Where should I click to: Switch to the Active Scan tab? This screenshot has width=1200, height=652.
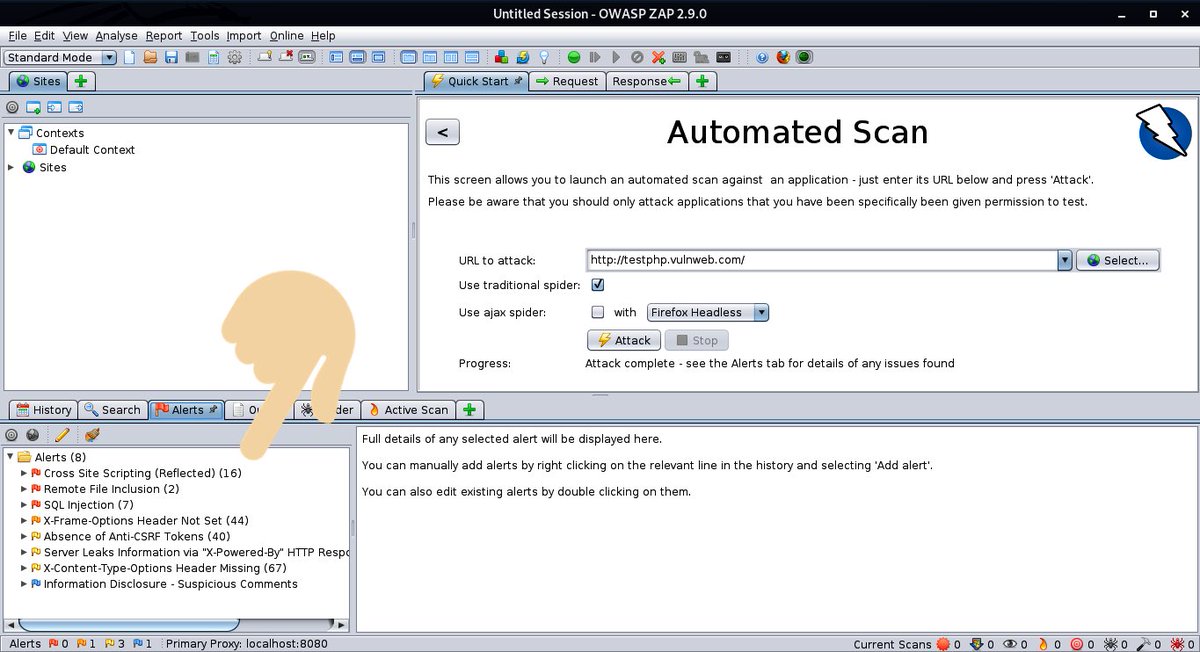[408, 410]
